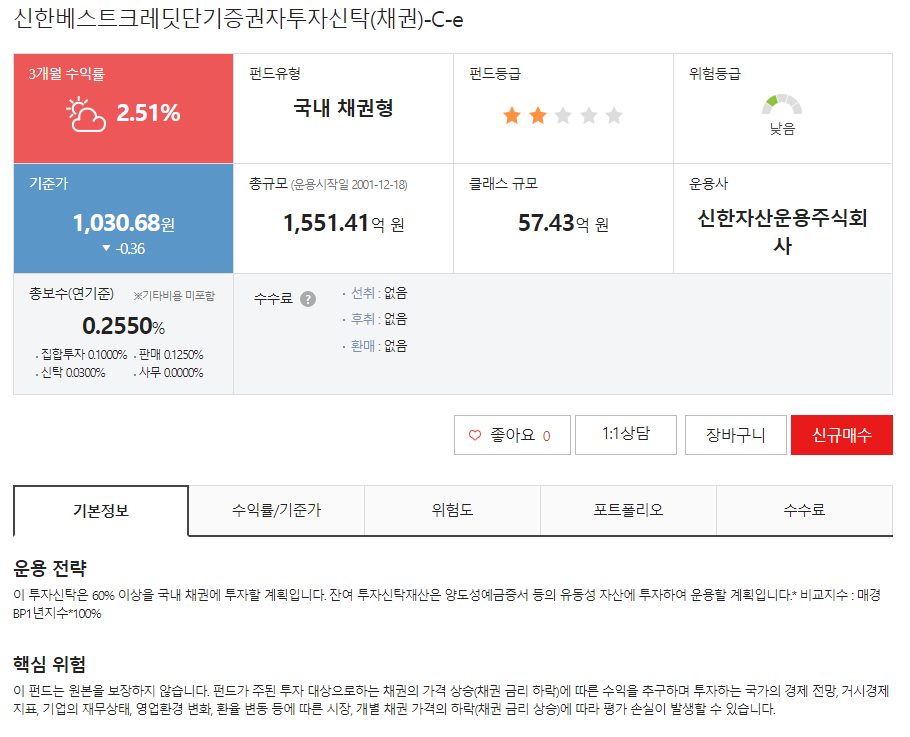Click the risk level gauge icon
The height and width of the screenshot is (737, 910).
coord(782,104)
